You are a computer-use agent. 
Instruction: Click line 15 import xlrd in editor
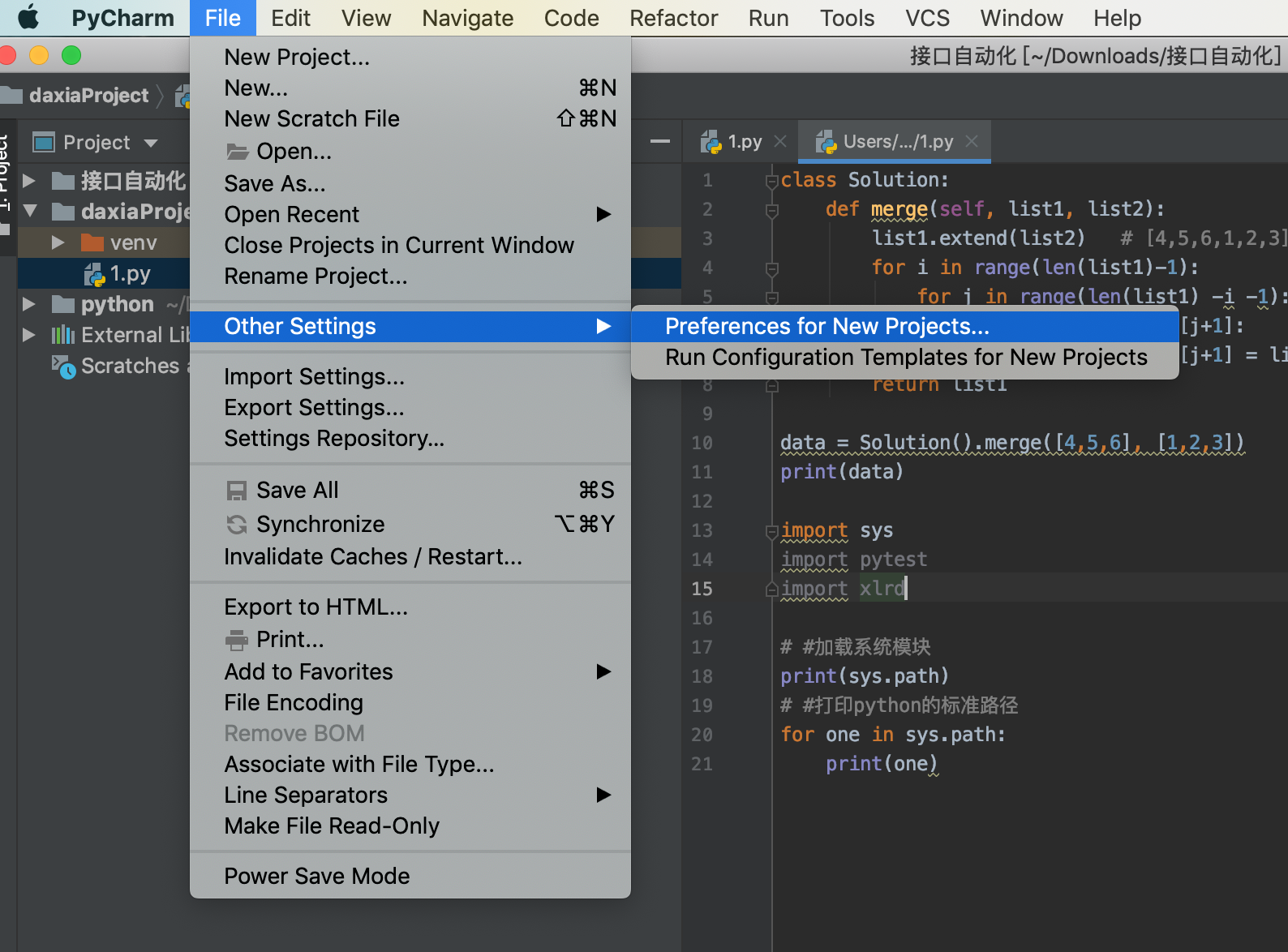[x=844, y=589]
